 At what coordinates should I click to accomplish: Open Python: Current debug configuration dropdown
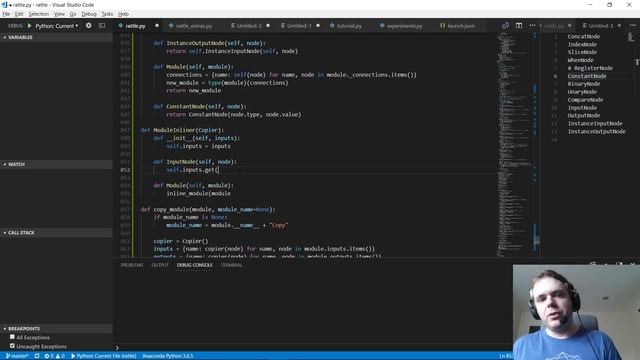coord(56,26)
